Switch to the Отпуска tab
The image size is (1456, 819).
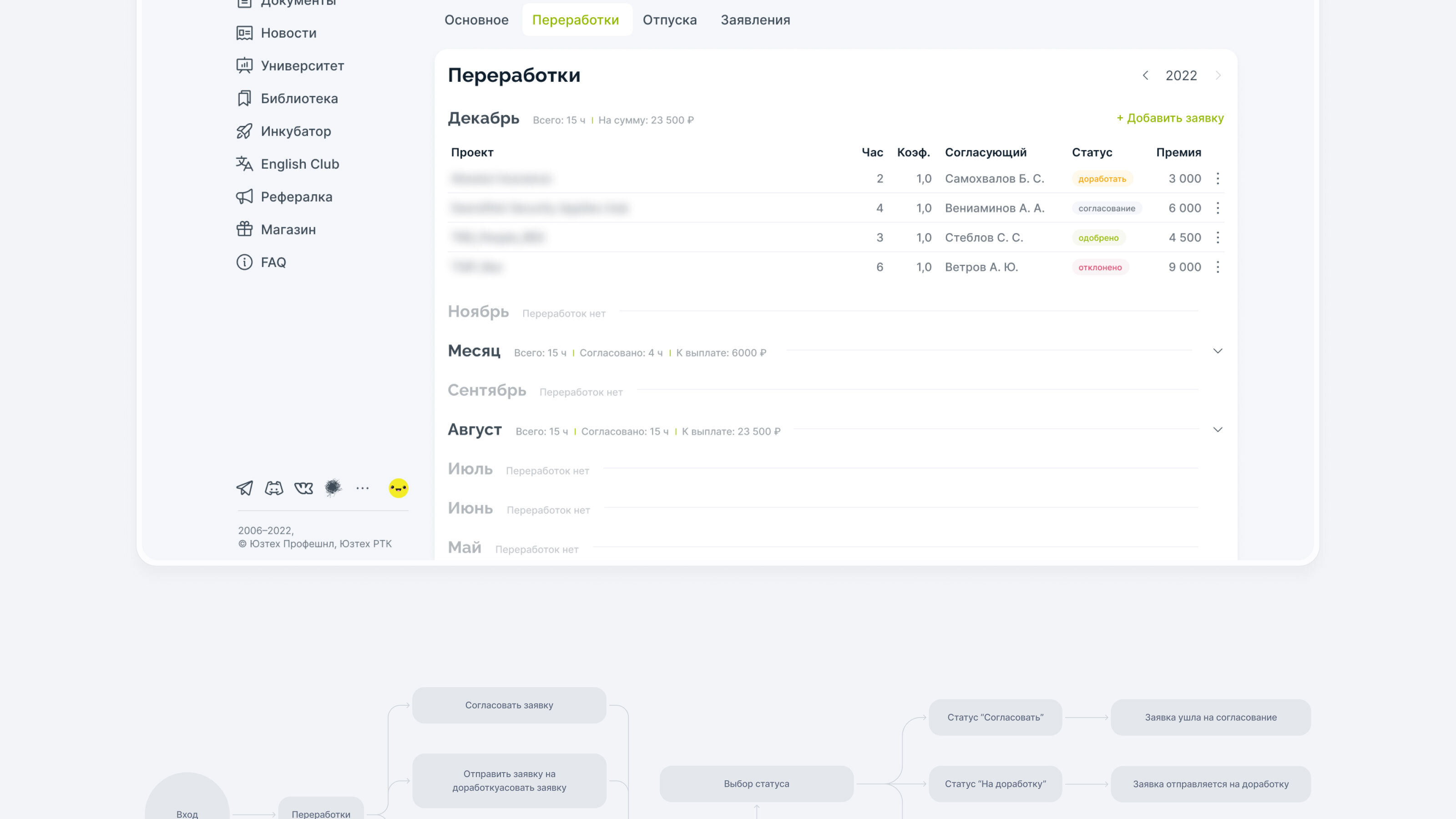(x=669, y=20)
